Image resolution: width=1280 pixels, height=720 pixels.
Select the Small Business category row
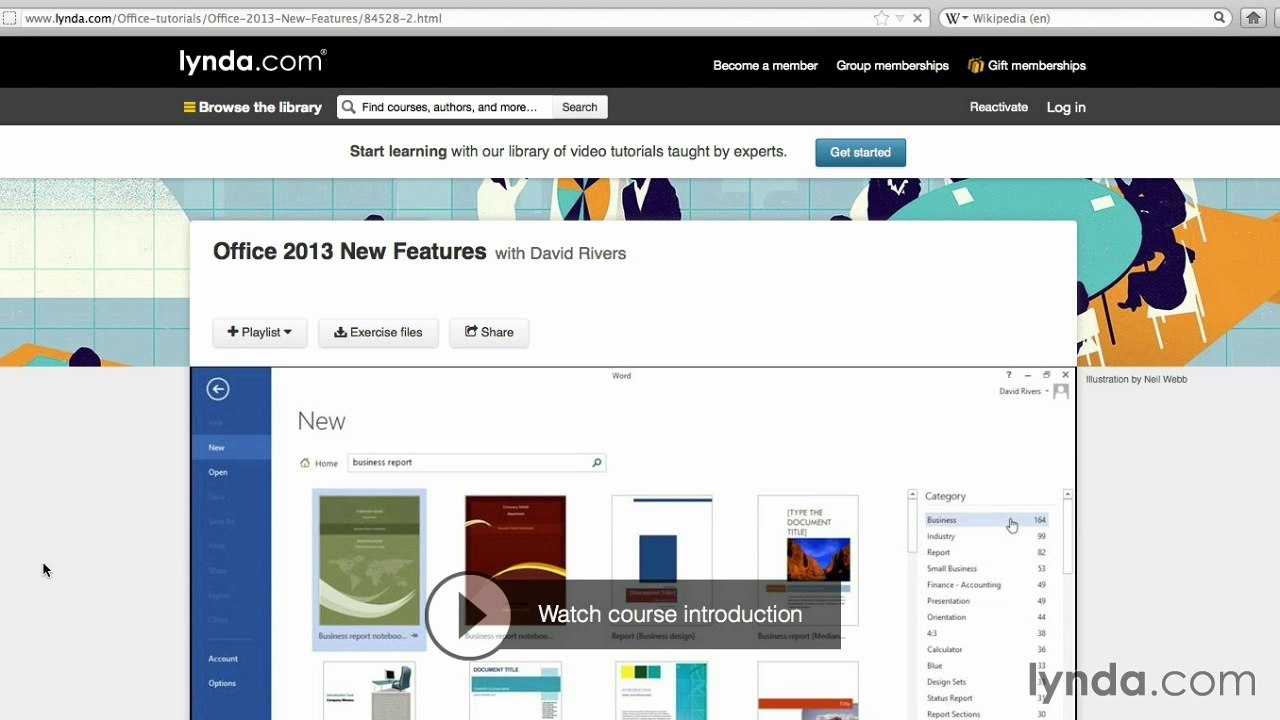click(x=986, y=568)
